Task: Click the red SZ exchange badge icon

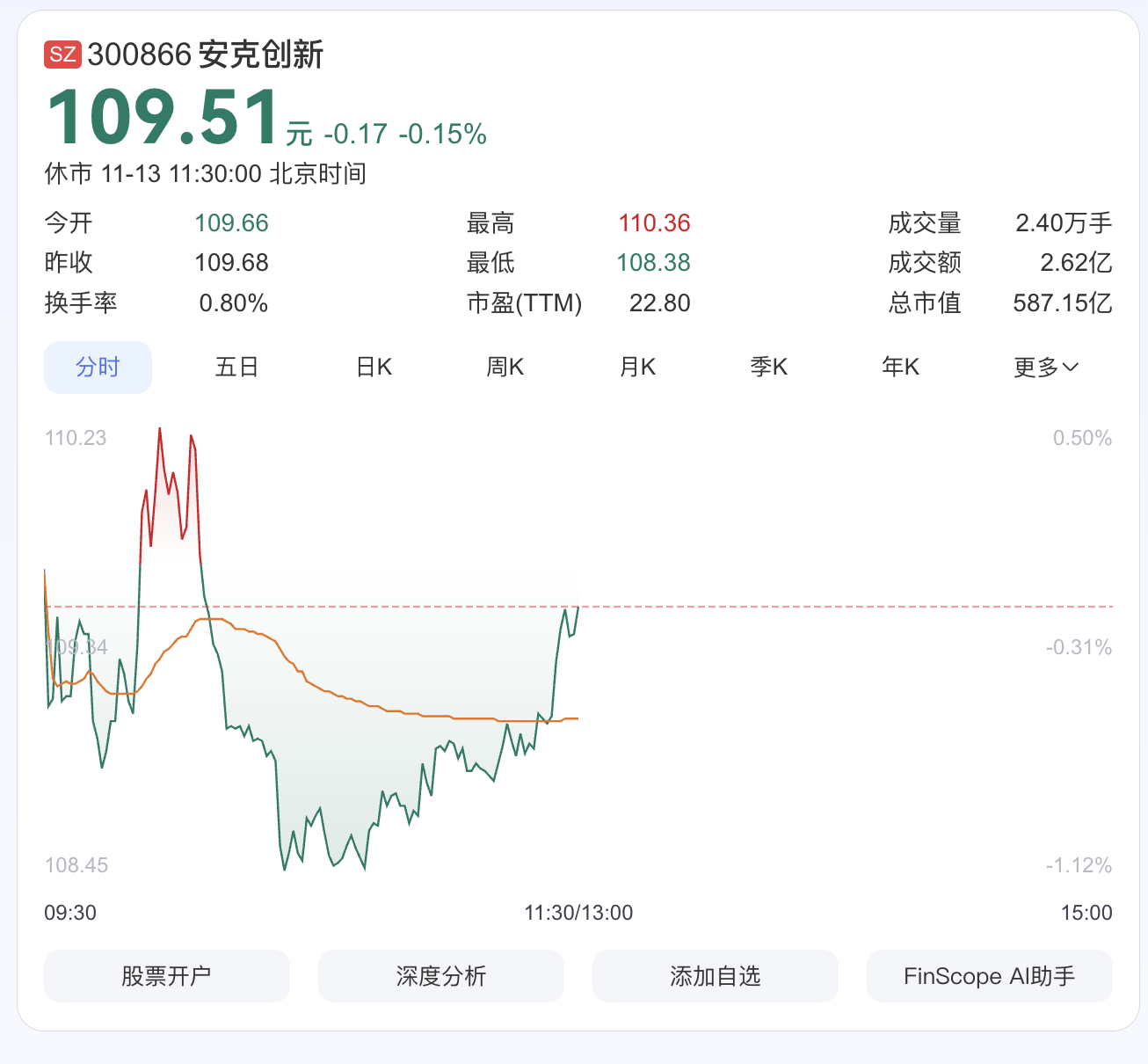Action: 62,55
